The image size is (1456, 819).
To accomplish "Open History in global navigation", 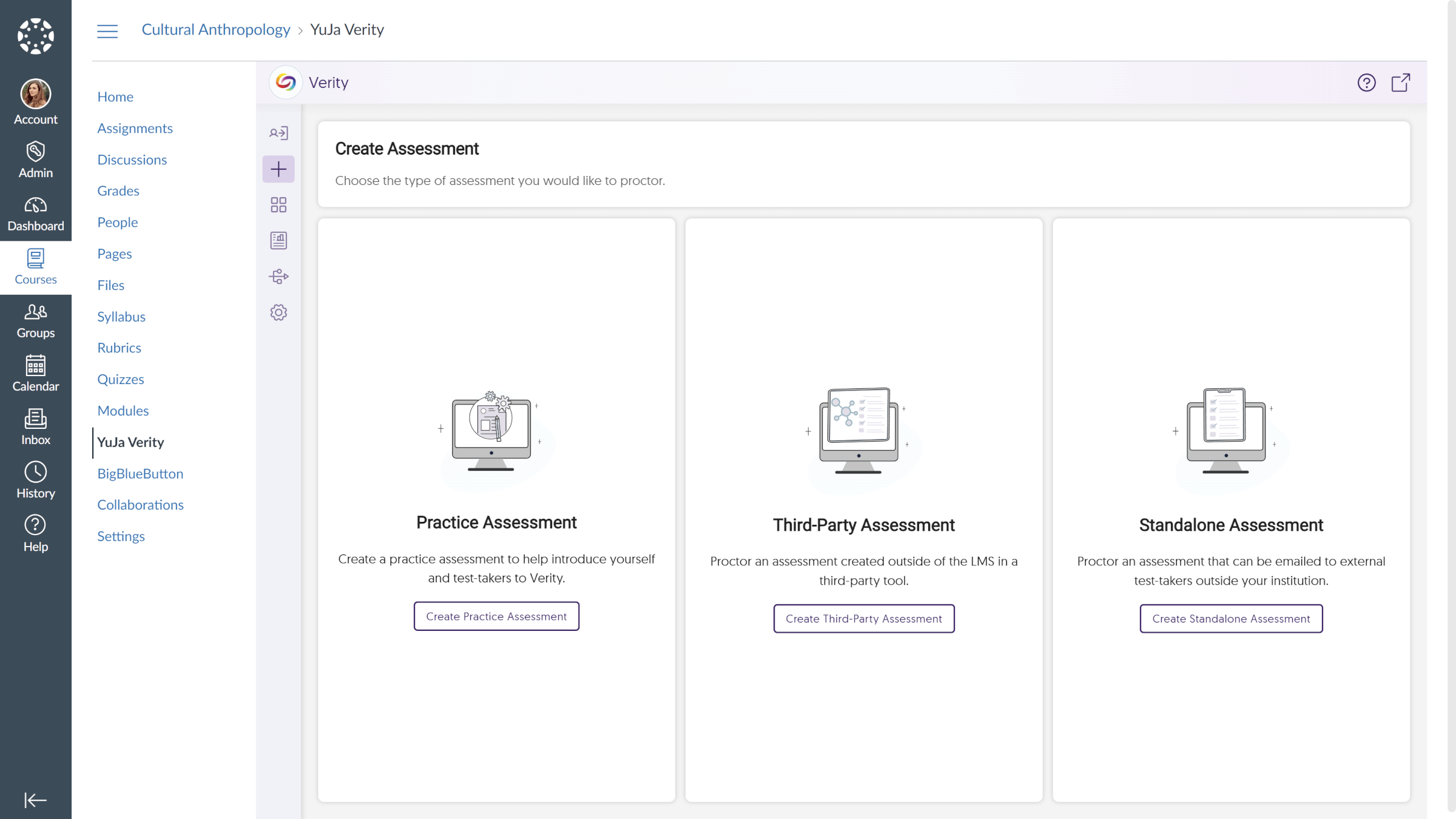I will coord(35,480).
